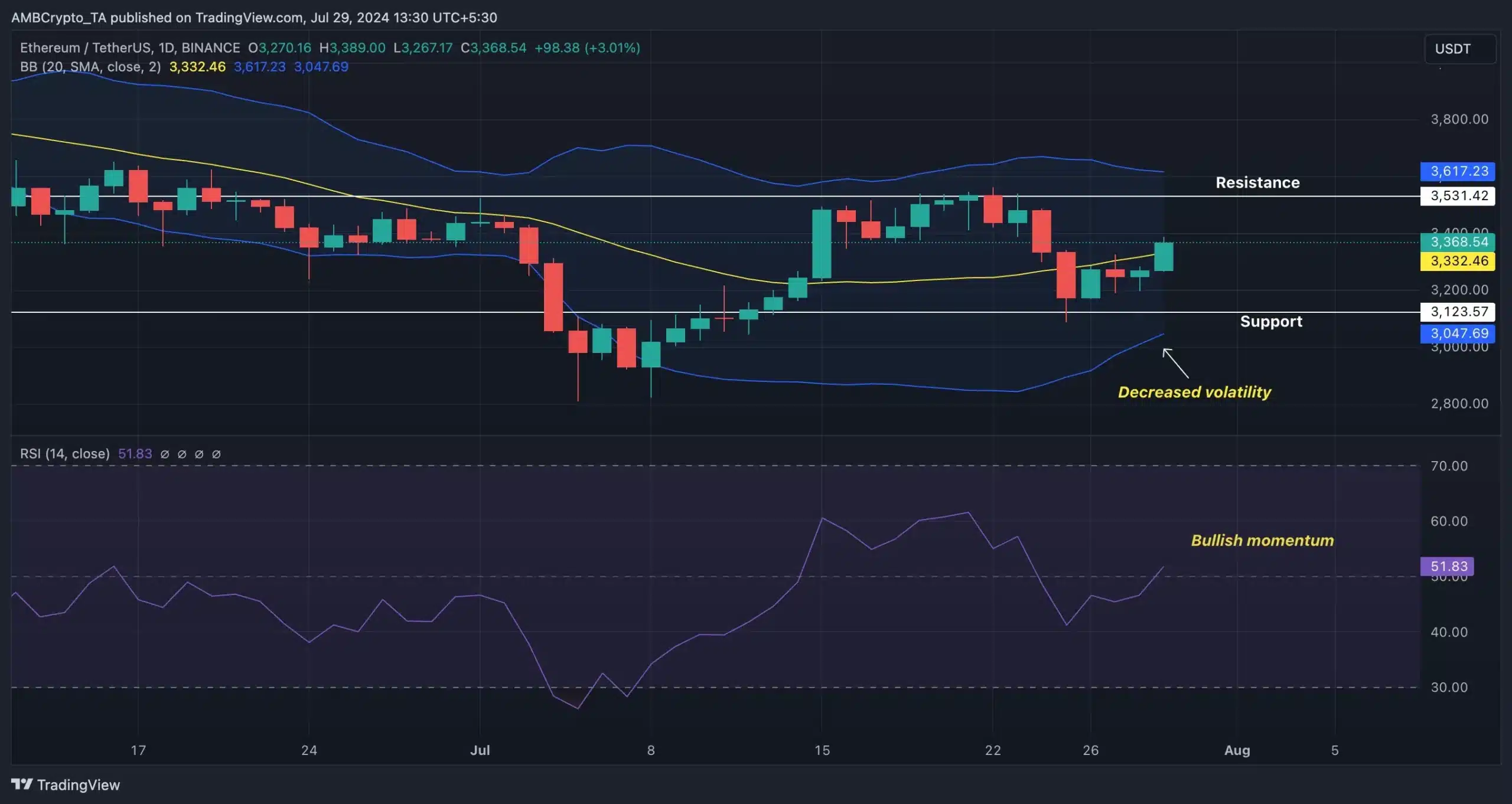Click the 40.00 RSI axis label
1512x804 pixels.
point(1449,632)
